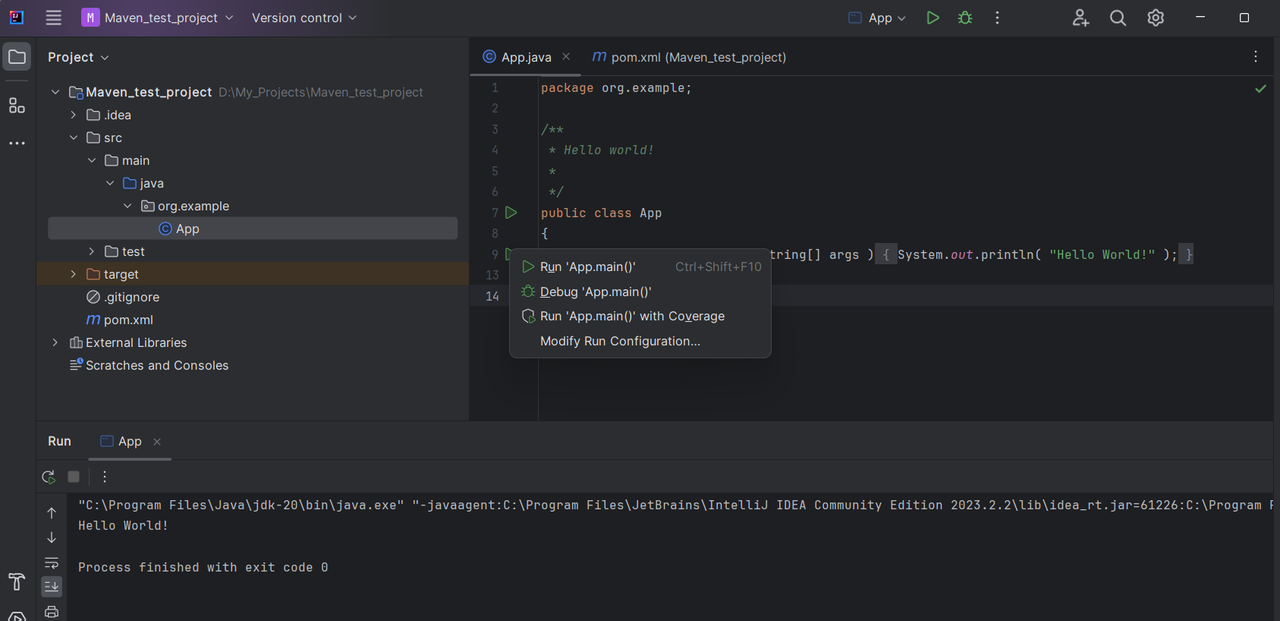The width and height of the screenshot is (1280, 621).
Task: Rerun App using console rerun icon
Action: coord(48,477)
